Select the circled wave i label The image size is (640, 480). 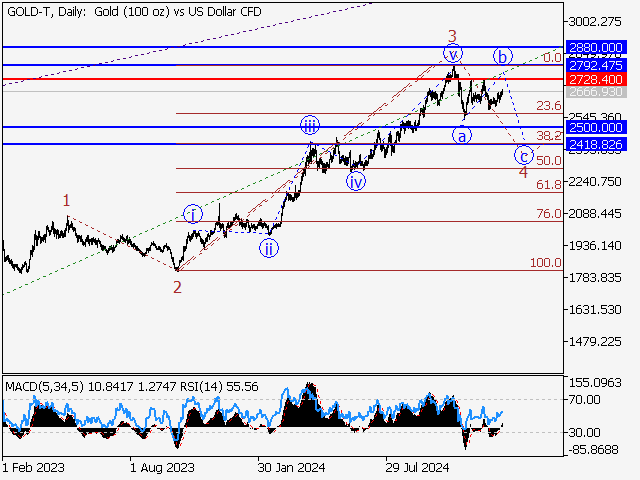[x=192, y=214]
